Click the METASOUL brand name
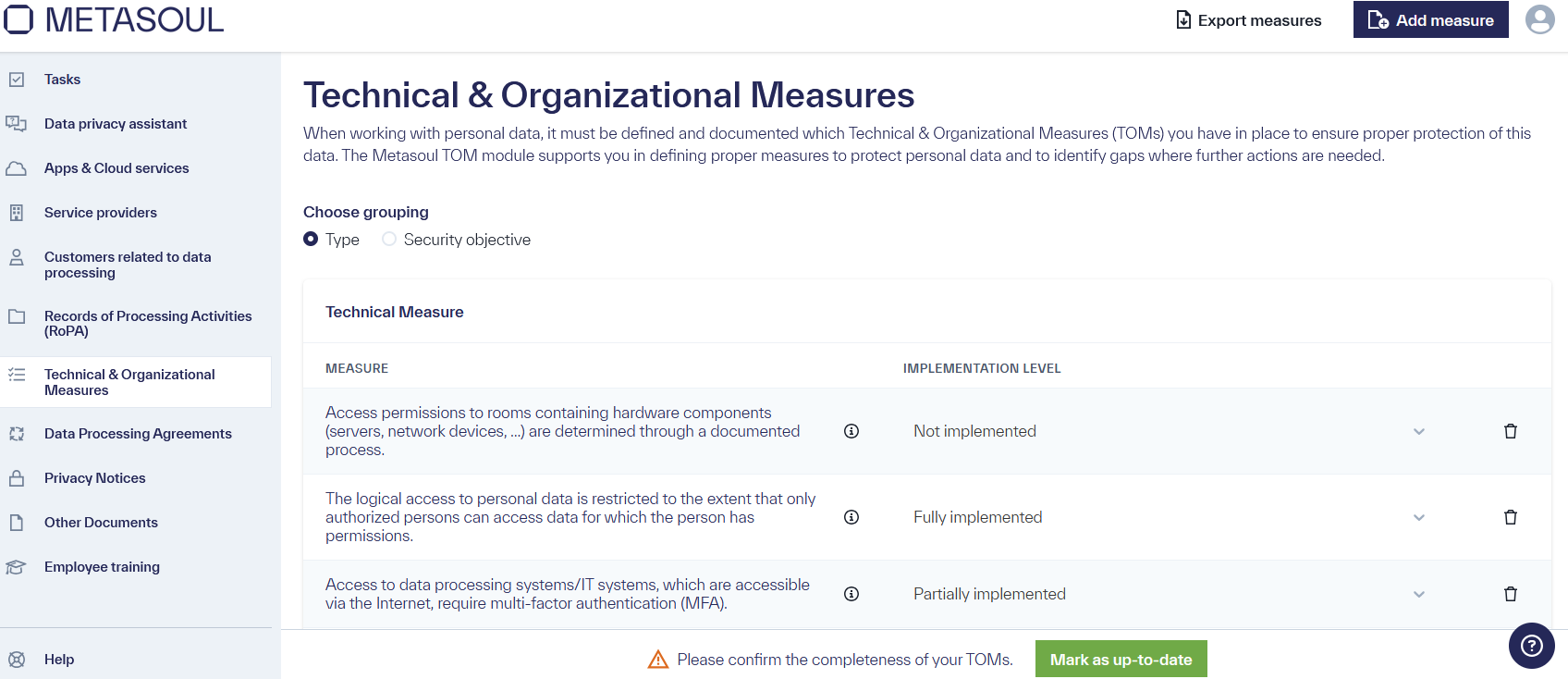 point(134,19)
